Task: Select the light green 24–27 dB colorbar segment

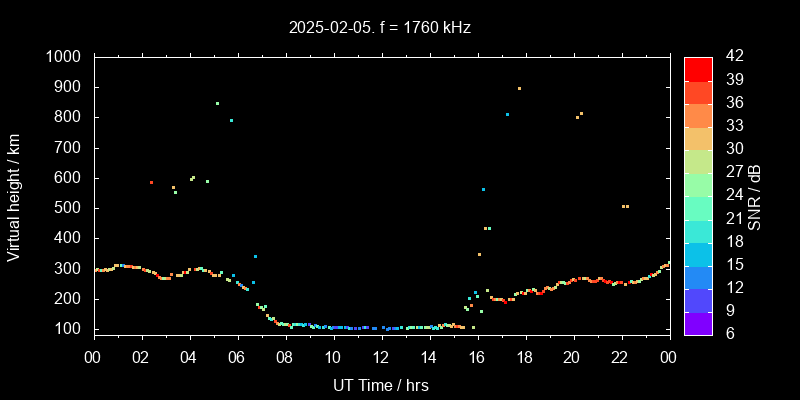Action: pyautogui.click(x=698, y=184)
